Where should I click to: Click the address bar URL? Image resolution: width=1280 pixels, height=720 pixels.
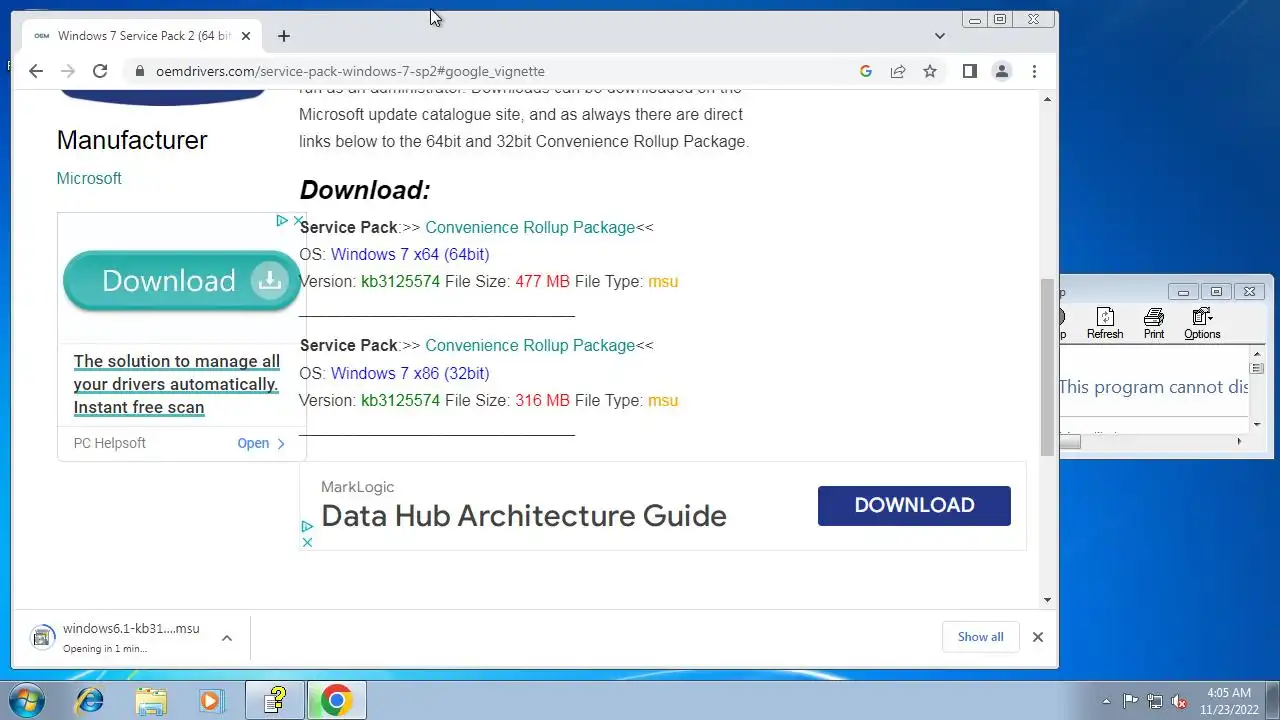pos(350,71)
